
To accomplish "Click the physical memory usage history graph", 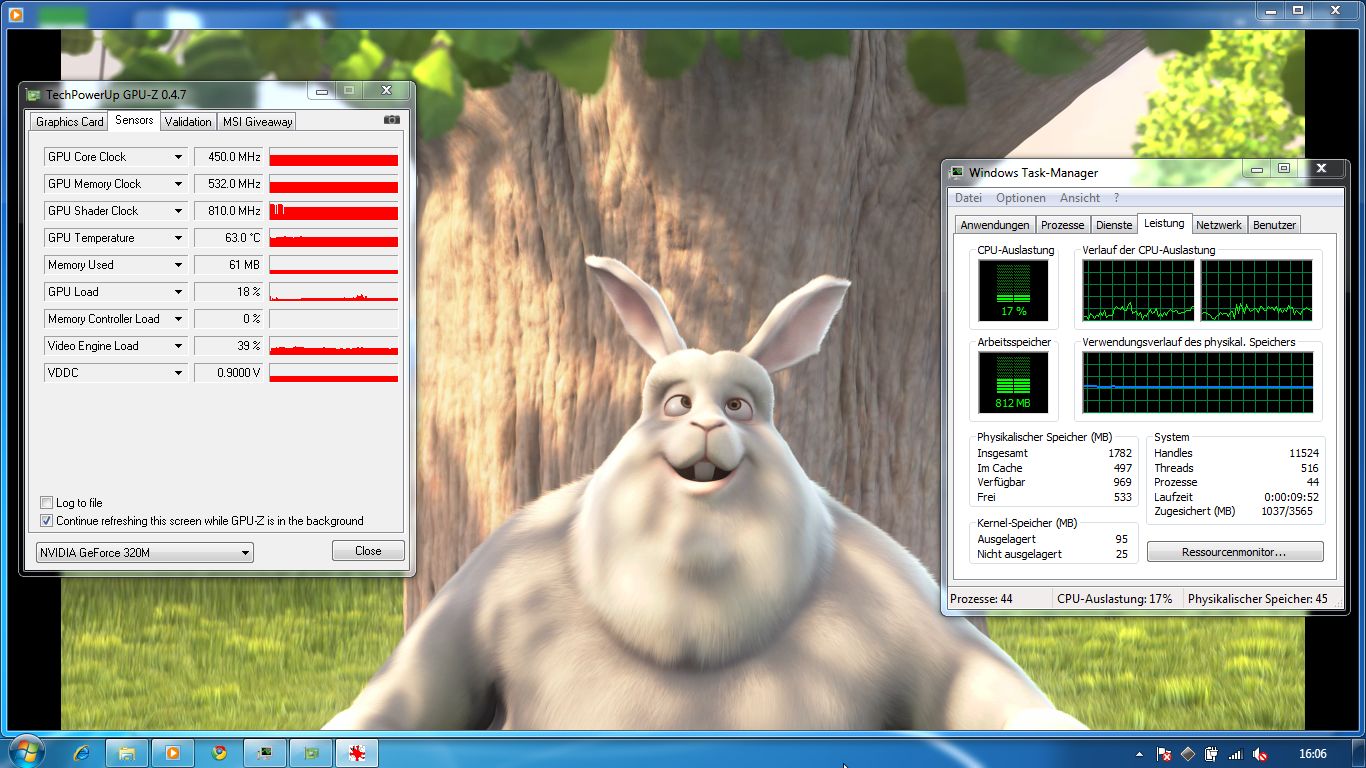I will (x=1198, y=382).
